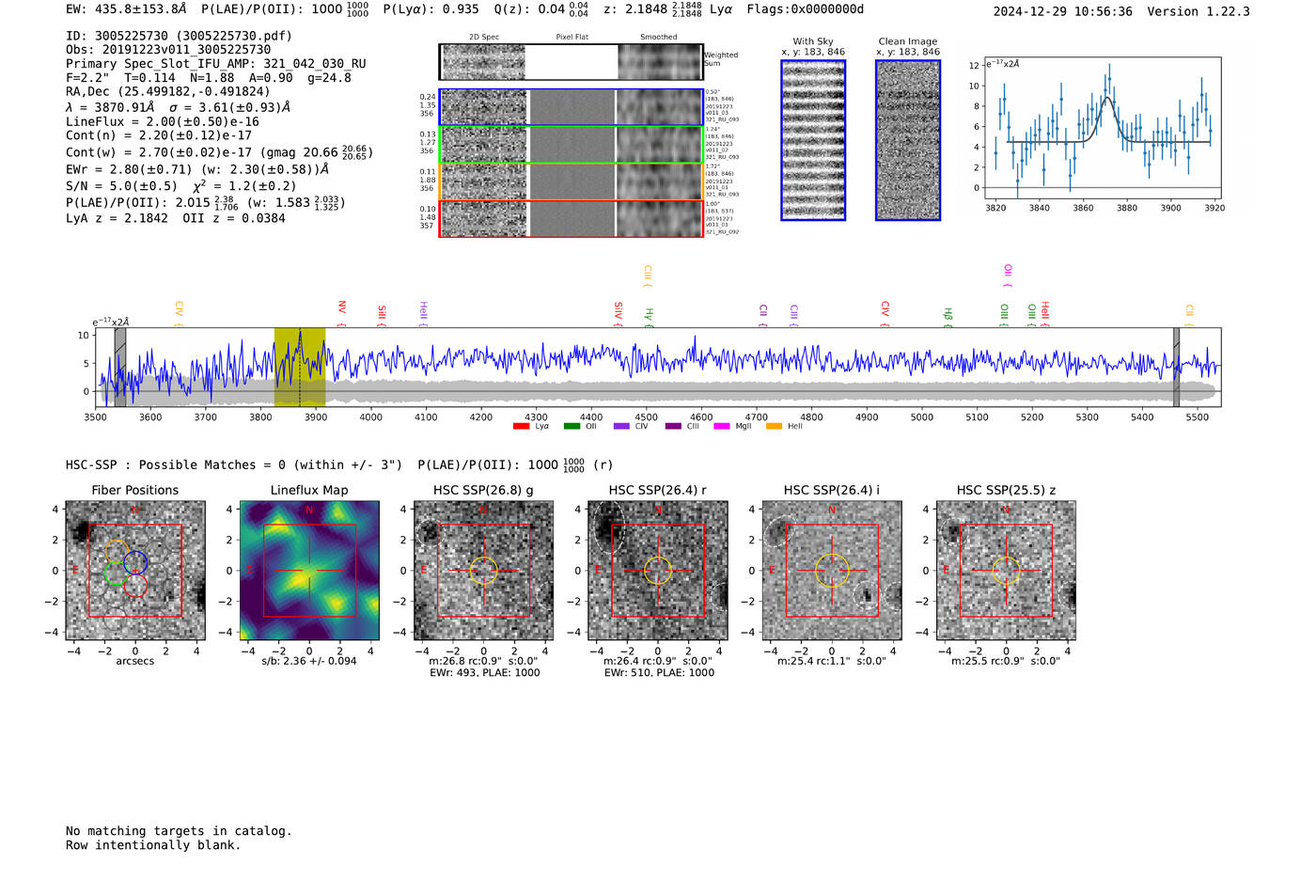Viewport: 1316px width, 896px height.
Task: Select the orange-bordered fiber spectrum row
Action: (571, 181)
